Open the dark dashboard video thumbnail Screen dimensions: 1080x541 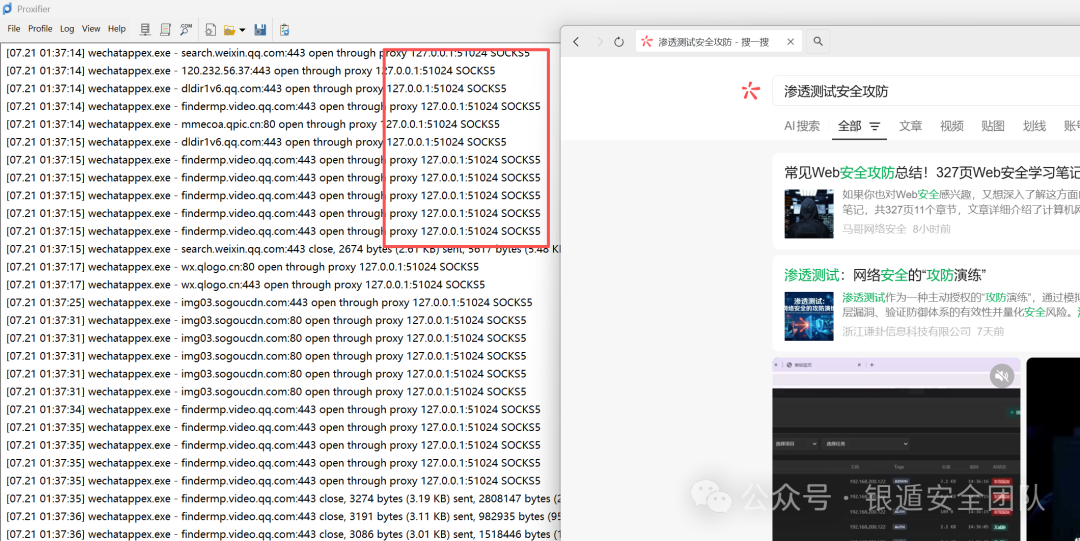pyautogui.click(x=896, y=449)
